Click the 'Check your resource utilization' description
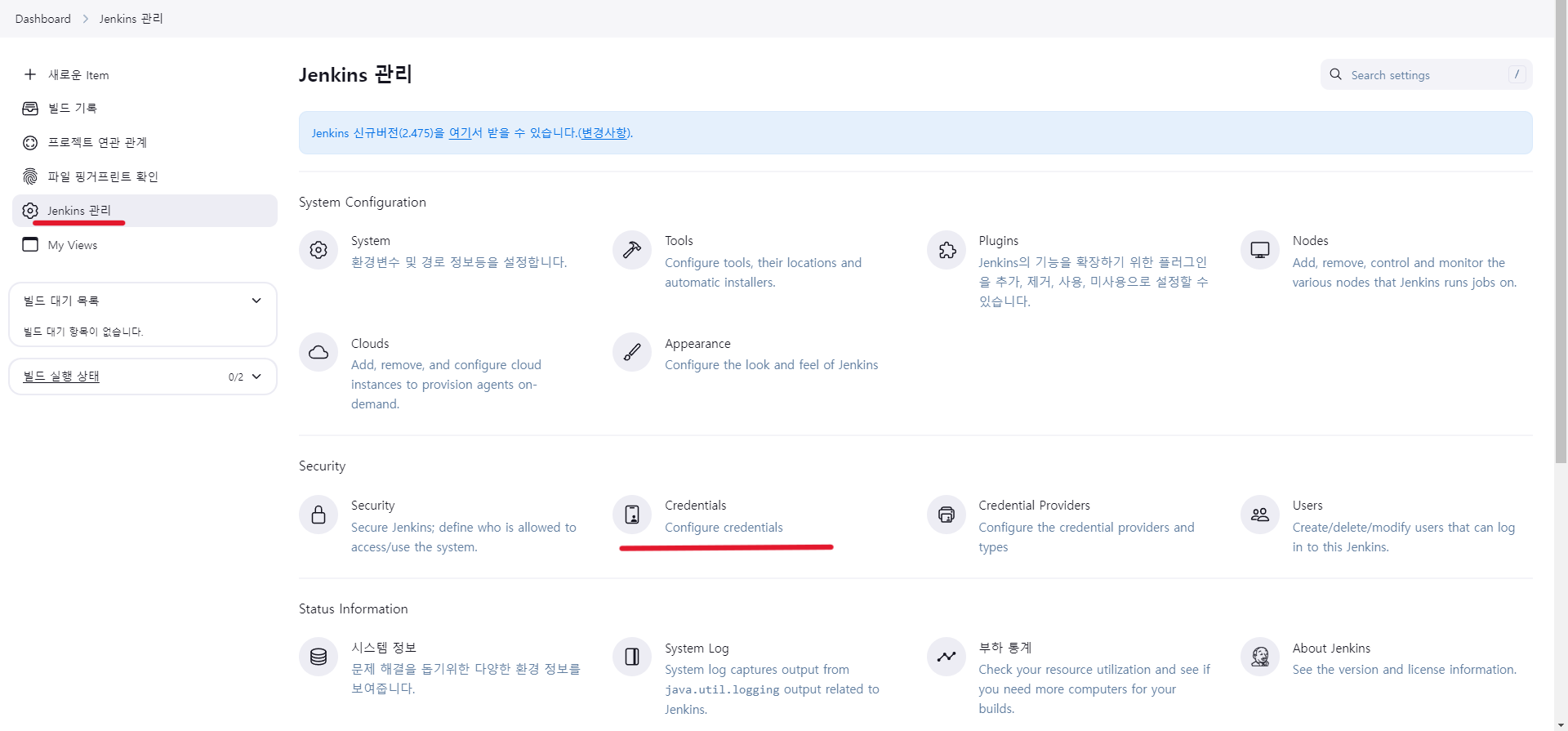 point(1094,689)
